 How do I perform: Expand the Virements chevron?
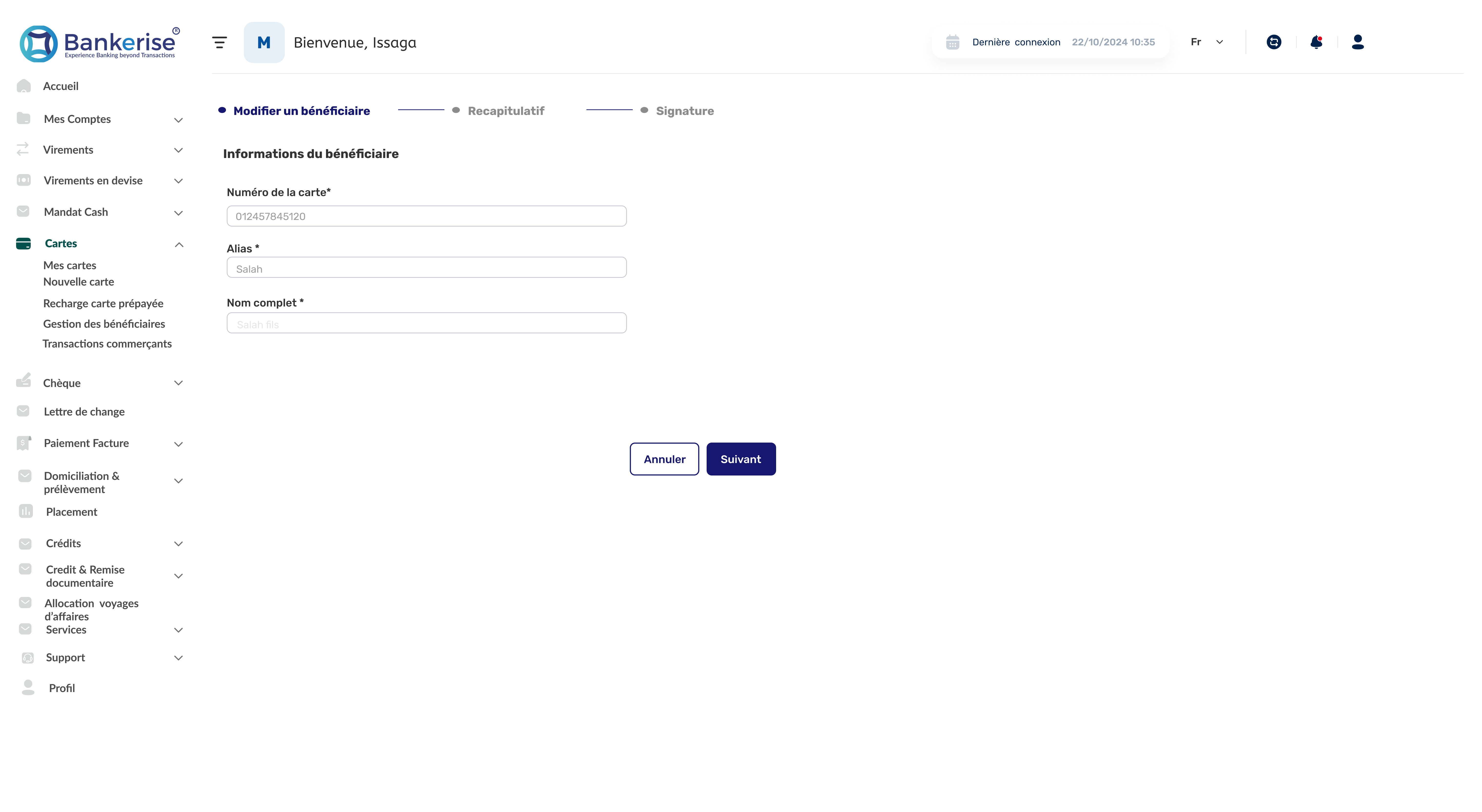tap(178, 150)
